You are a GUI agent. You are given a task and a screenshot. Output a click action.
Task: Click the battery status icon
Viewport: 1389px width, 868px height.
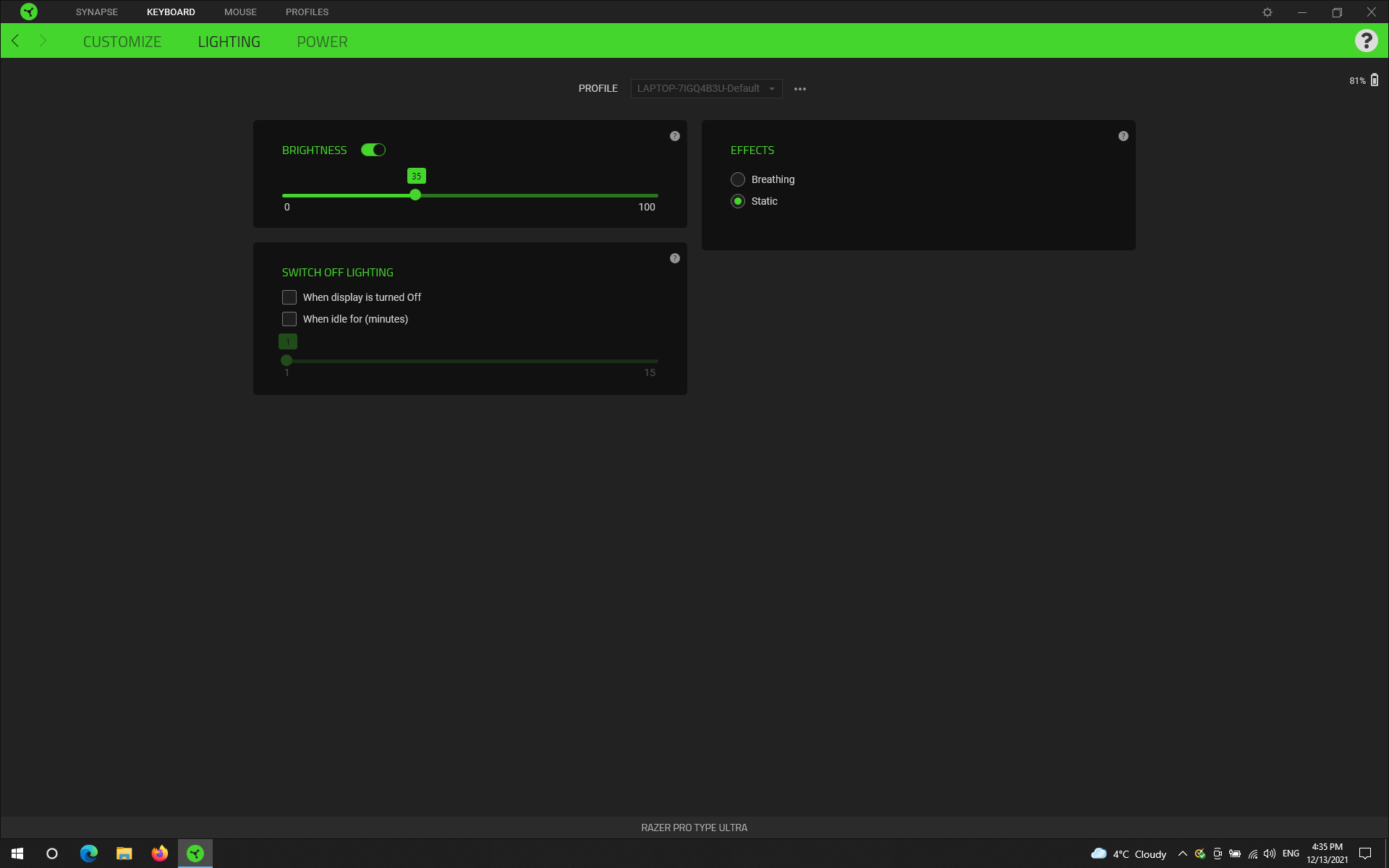[x=1374, y=80]
